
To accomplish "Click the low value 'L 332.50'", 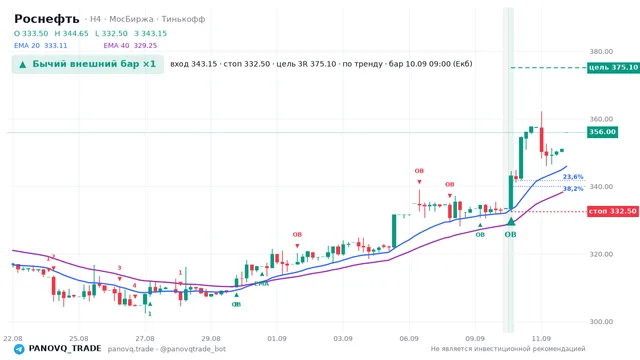I will tap(111, 33).
